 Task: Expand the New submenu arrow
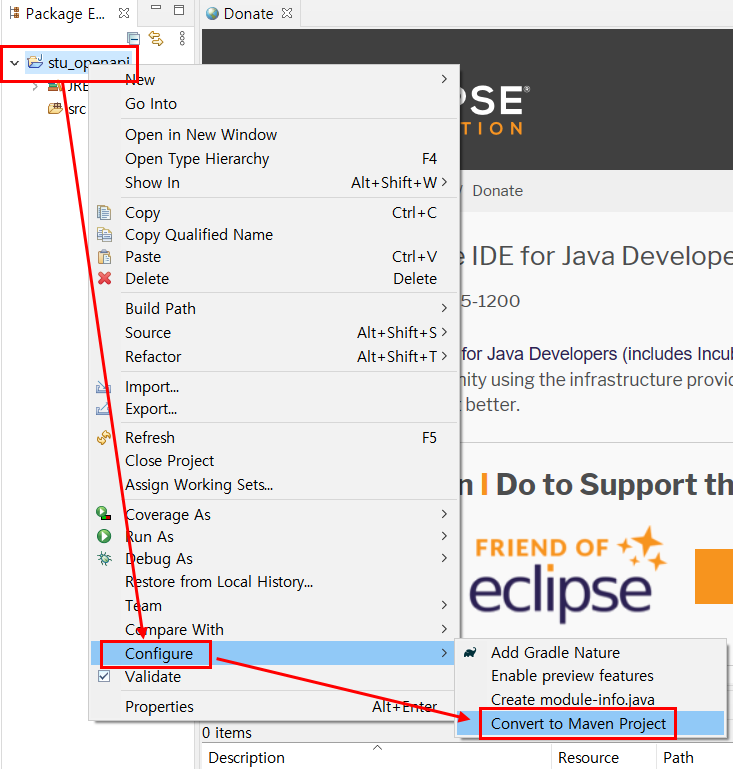(x=444, y=79)
